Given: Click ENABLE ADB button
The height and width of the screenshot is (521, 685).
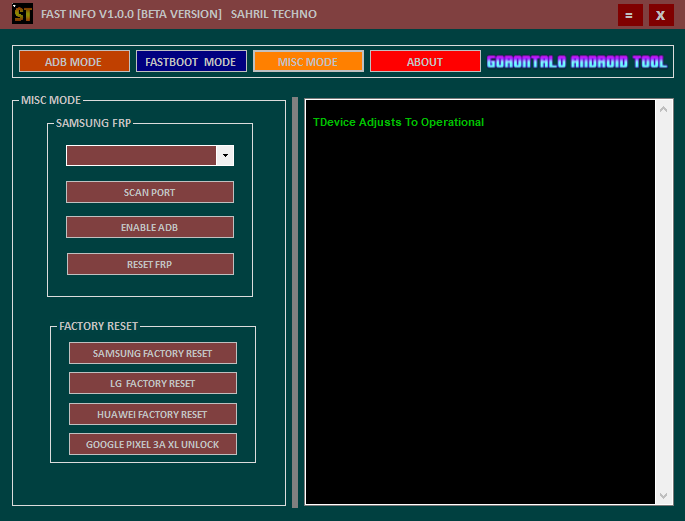Looking at the screenshot, I should 149,227.
